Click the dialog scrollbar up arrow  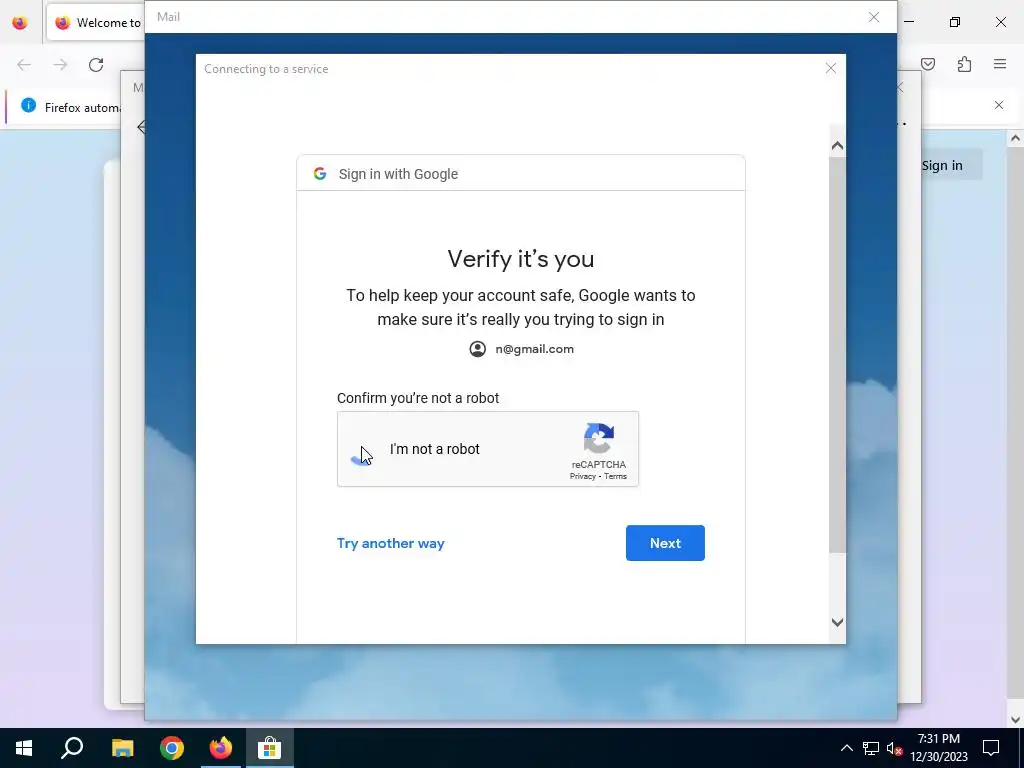(x=837, y=146)
